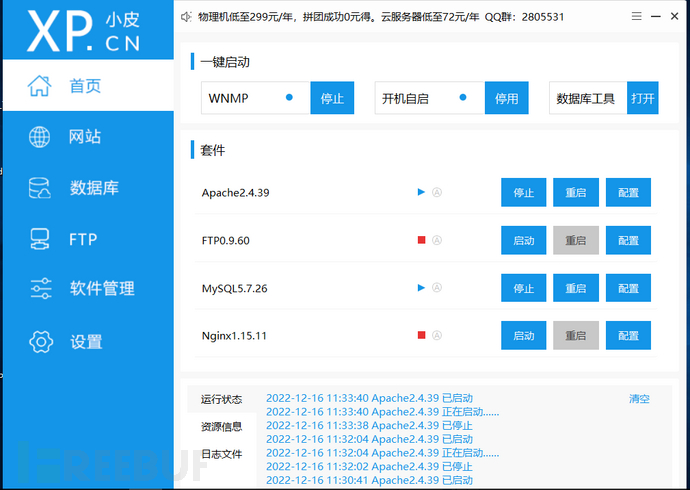Switch to the 日志文件 tab

[x=222, y=454]
